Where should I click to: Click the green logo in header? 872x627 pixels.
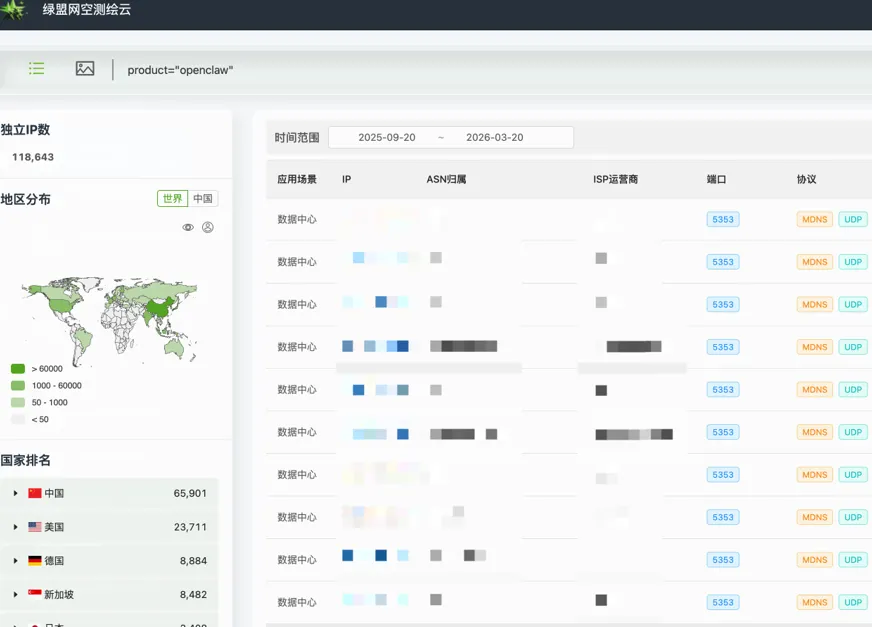pyautogui.click(x=13, y=9)
